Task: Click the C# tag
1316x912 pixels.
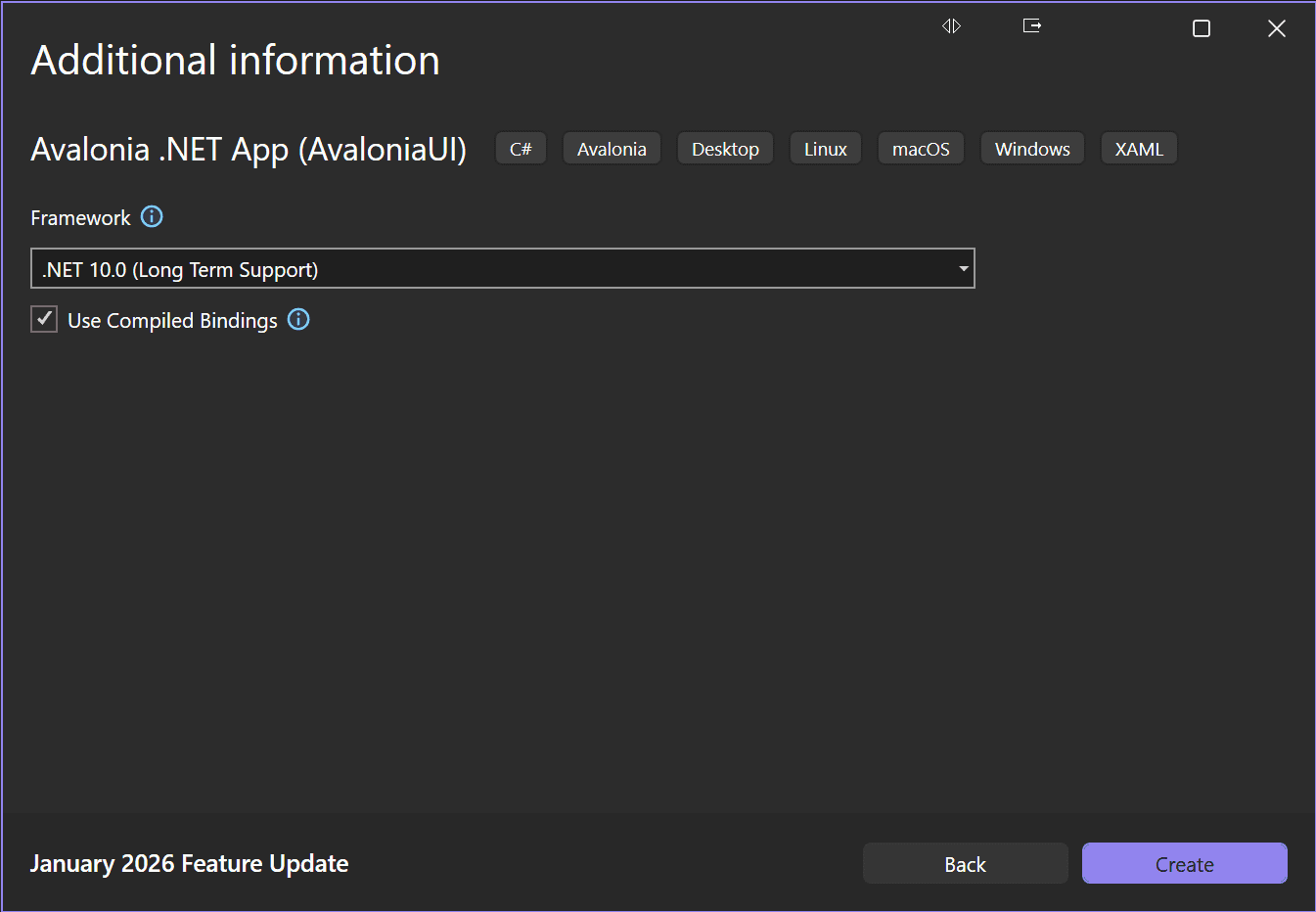Action: click(x=521, y=149)
